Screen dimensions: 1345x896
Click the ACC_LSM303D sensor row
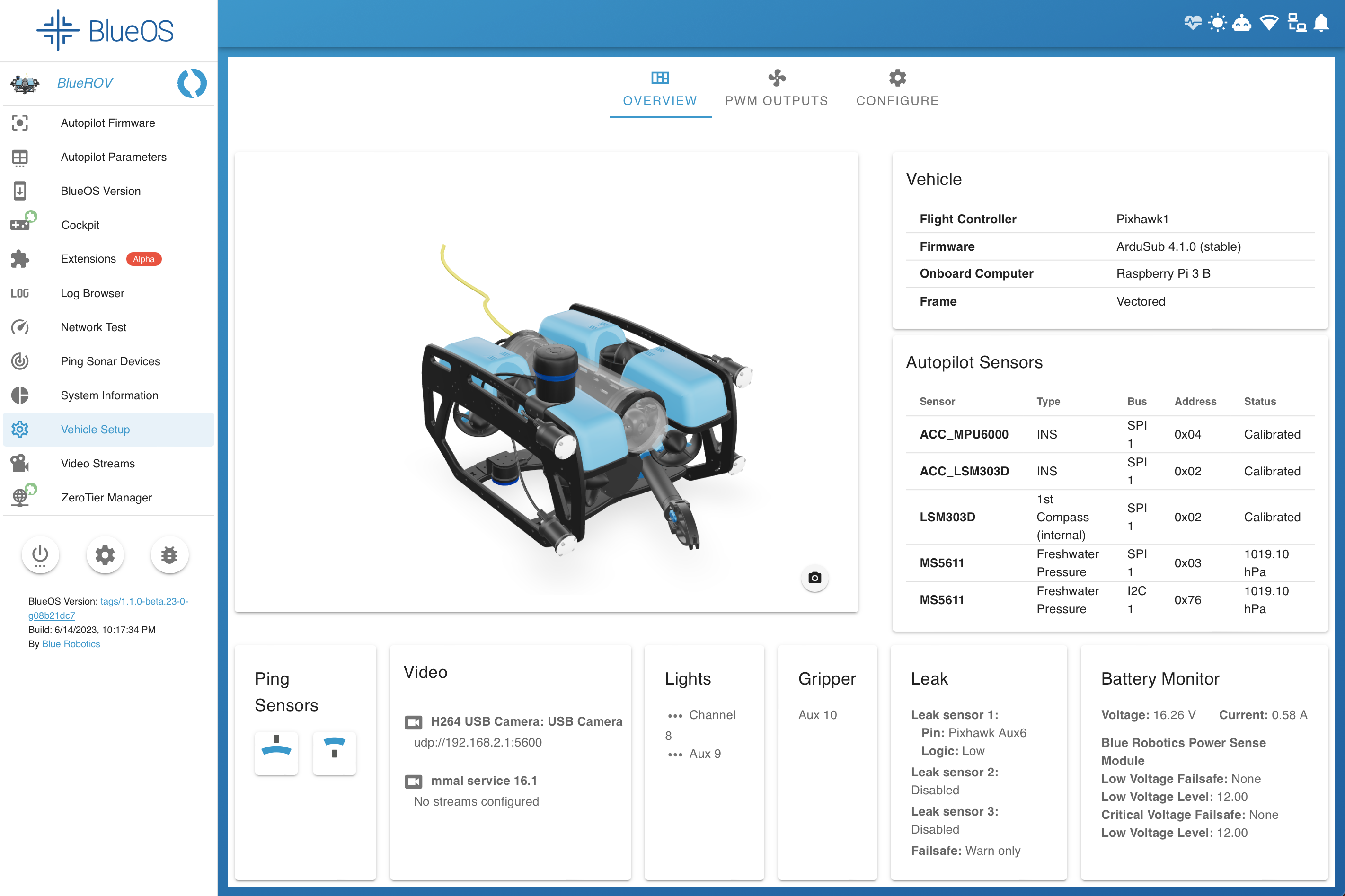click(x=1109, y=472)
